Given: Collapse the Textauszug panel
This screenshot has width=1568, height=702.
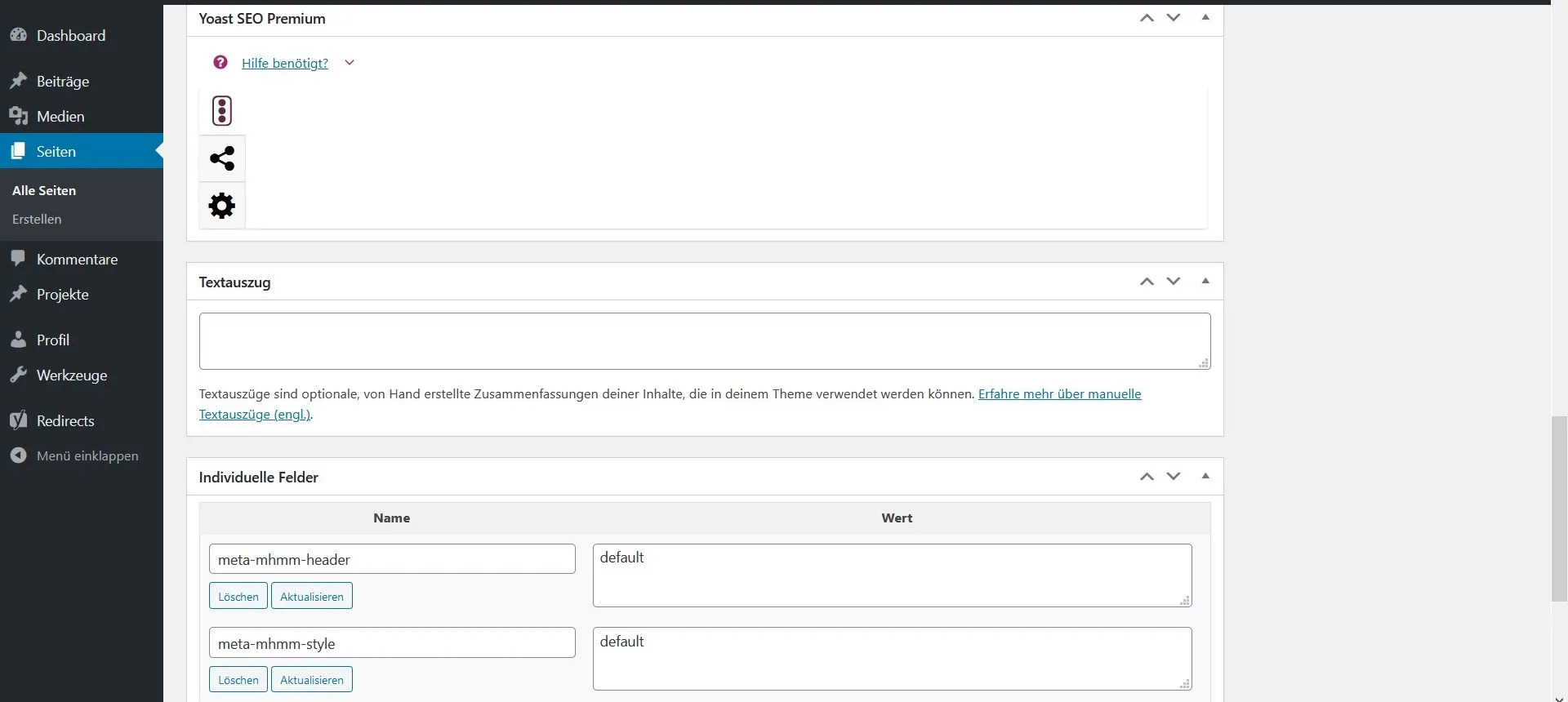Looking at the screenshot, I should coord(1205,281).
